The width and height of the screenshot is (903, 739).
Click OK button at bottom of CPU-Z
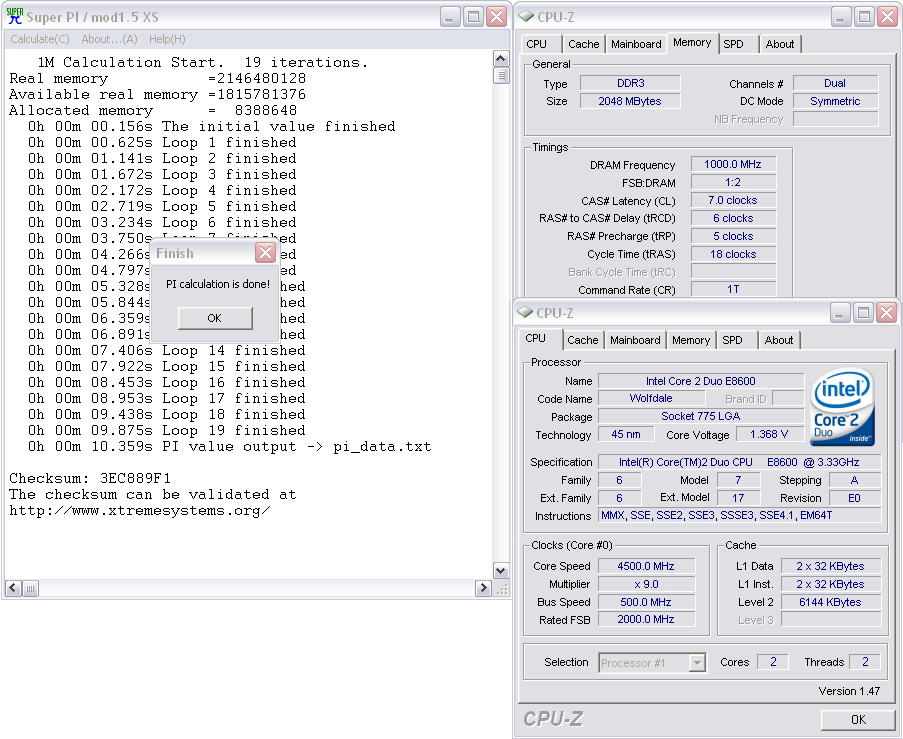[857, 719]
